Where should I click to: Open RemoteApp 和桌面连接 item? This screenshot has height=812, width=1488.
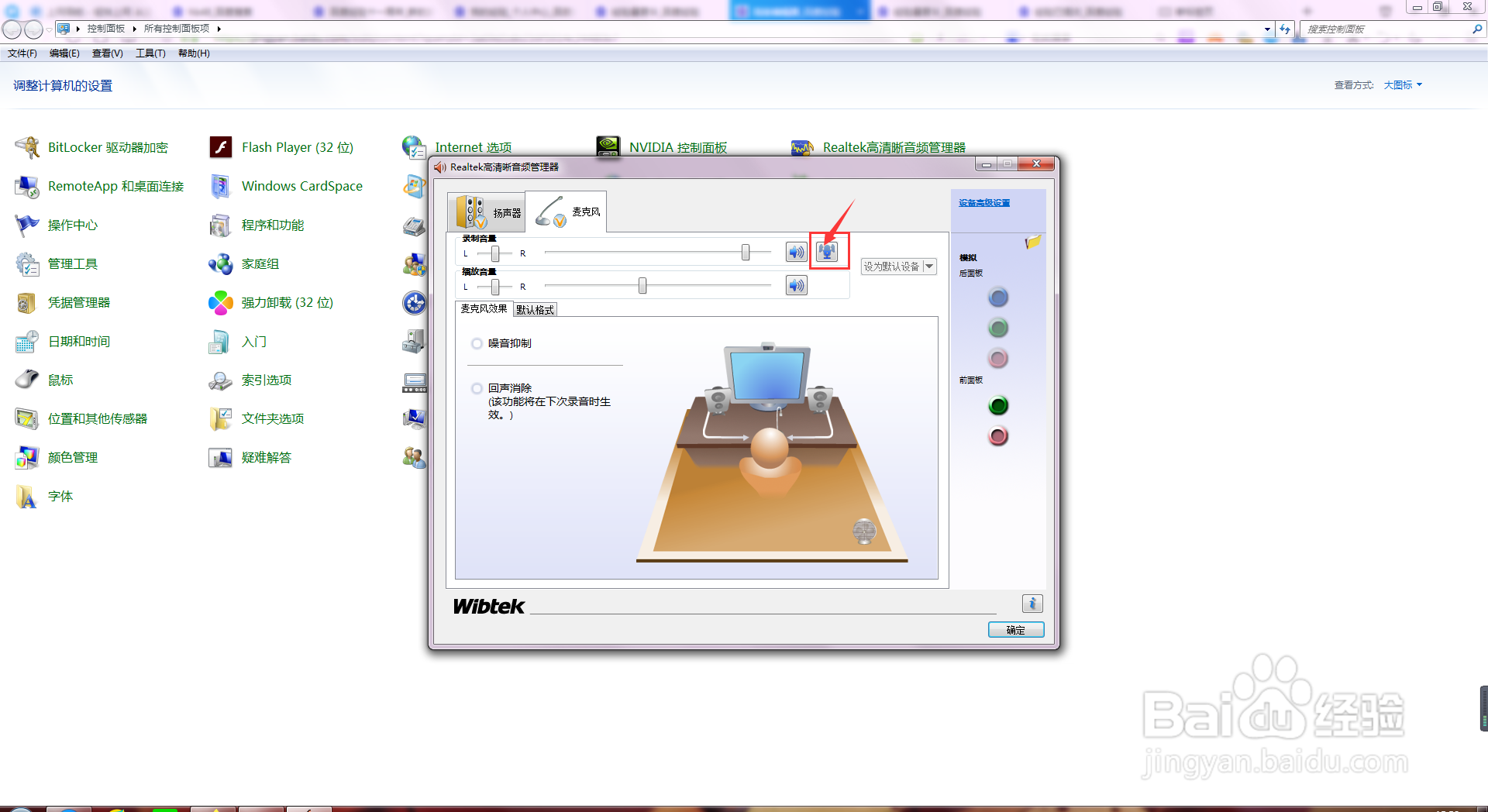point(99,186)
